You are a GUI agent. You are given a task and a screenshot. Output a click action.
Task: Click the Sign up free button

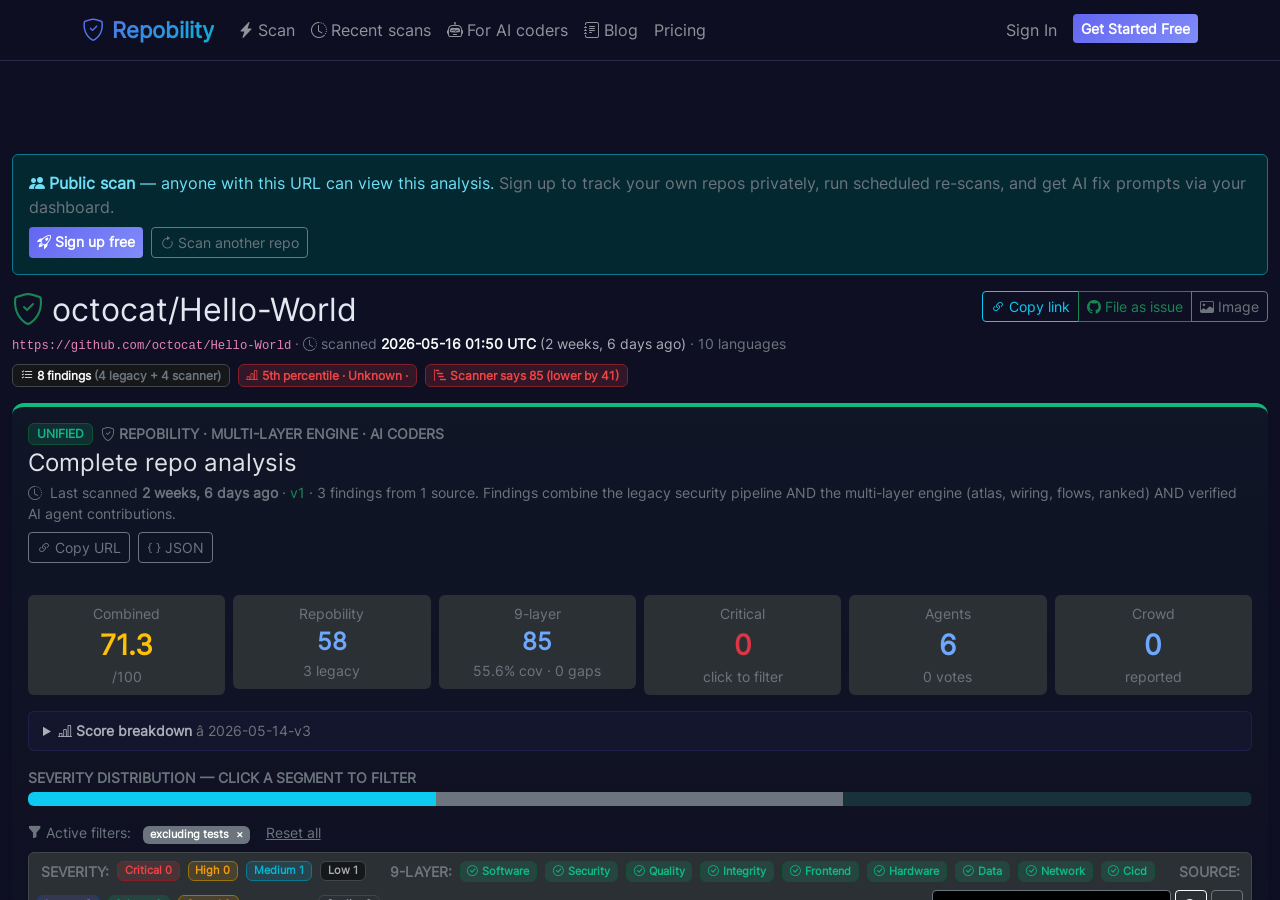tap(86, 242)
